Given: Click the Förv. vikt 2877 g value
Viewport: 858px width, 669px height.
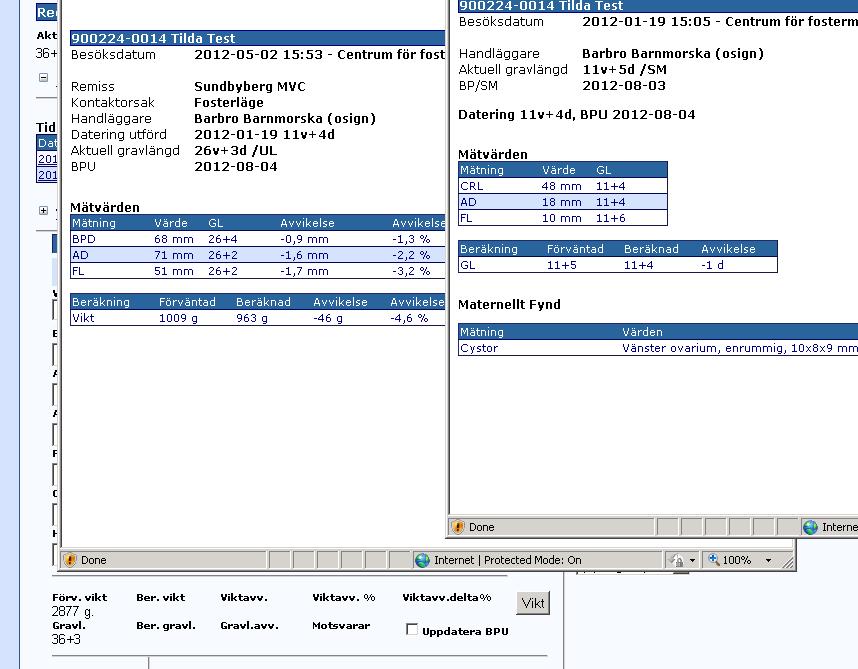Looking at the screenshot, I should coord(73,611).
